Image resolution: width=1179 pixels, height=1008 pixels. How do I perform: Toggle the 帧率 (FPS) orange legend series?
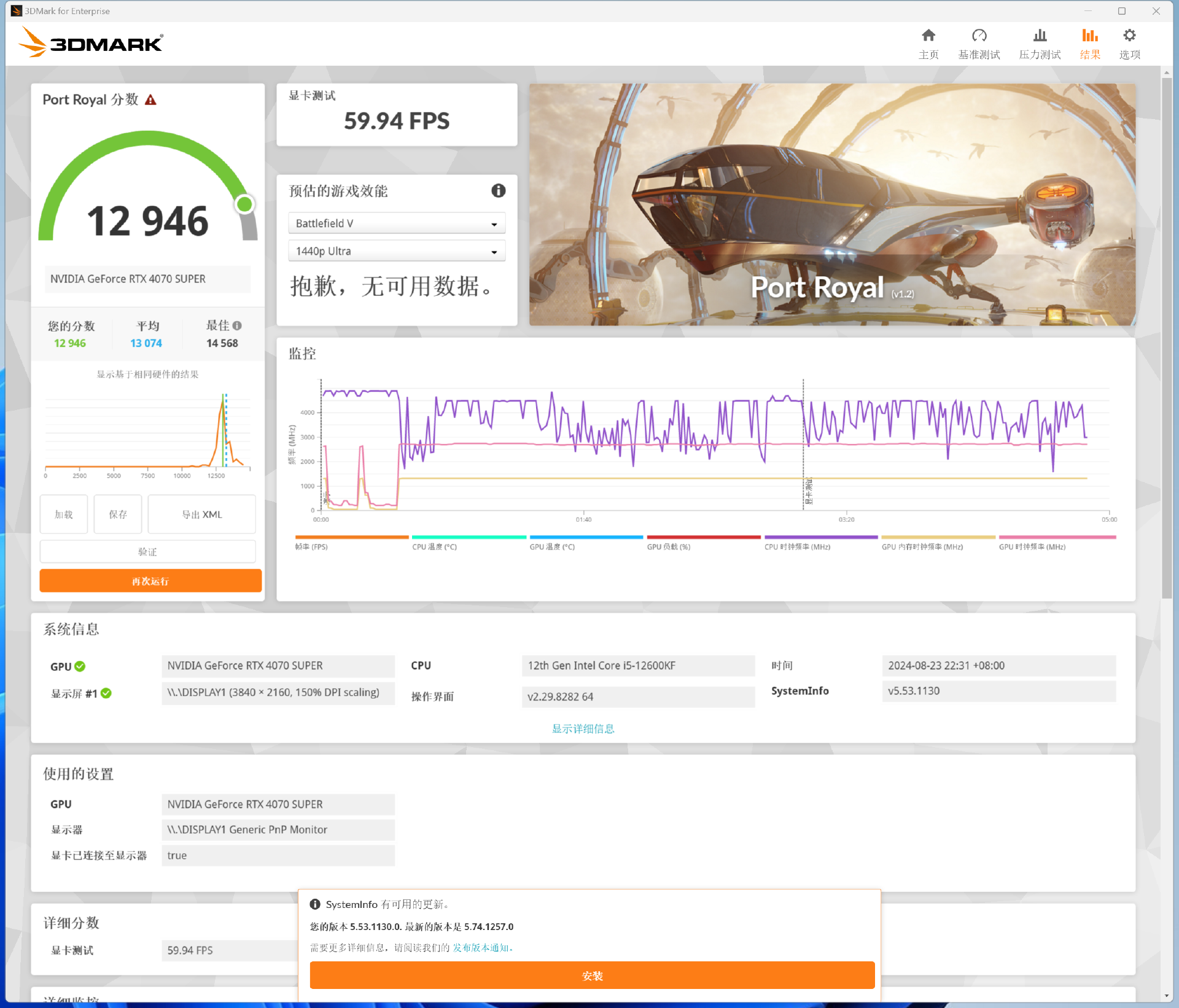[352, 543]
